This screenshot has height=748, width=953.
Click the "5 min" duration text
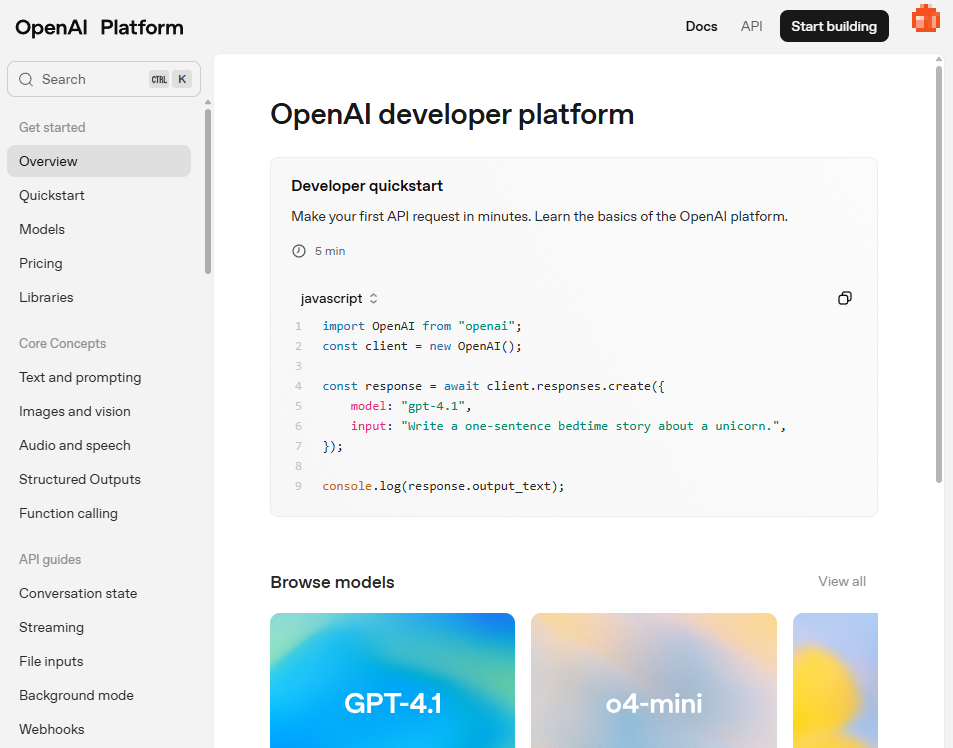(330, 251)
